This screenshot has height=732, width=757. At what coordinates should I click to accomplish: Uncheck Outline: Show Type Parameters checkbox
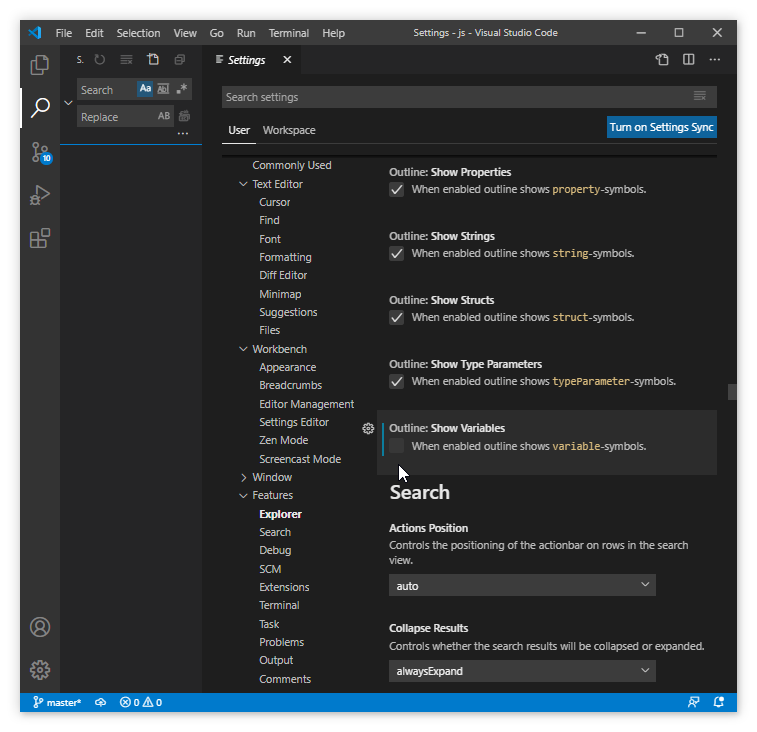tap(396, 381)
